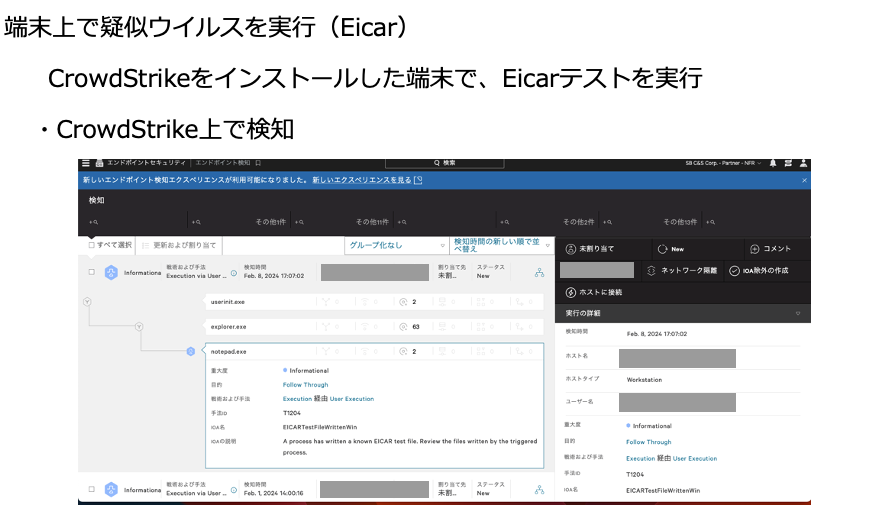Screen dimensions: 886x530
Task: Click info icon beside Execution via User in Feb. 1 row
Action: coord(233,490)
